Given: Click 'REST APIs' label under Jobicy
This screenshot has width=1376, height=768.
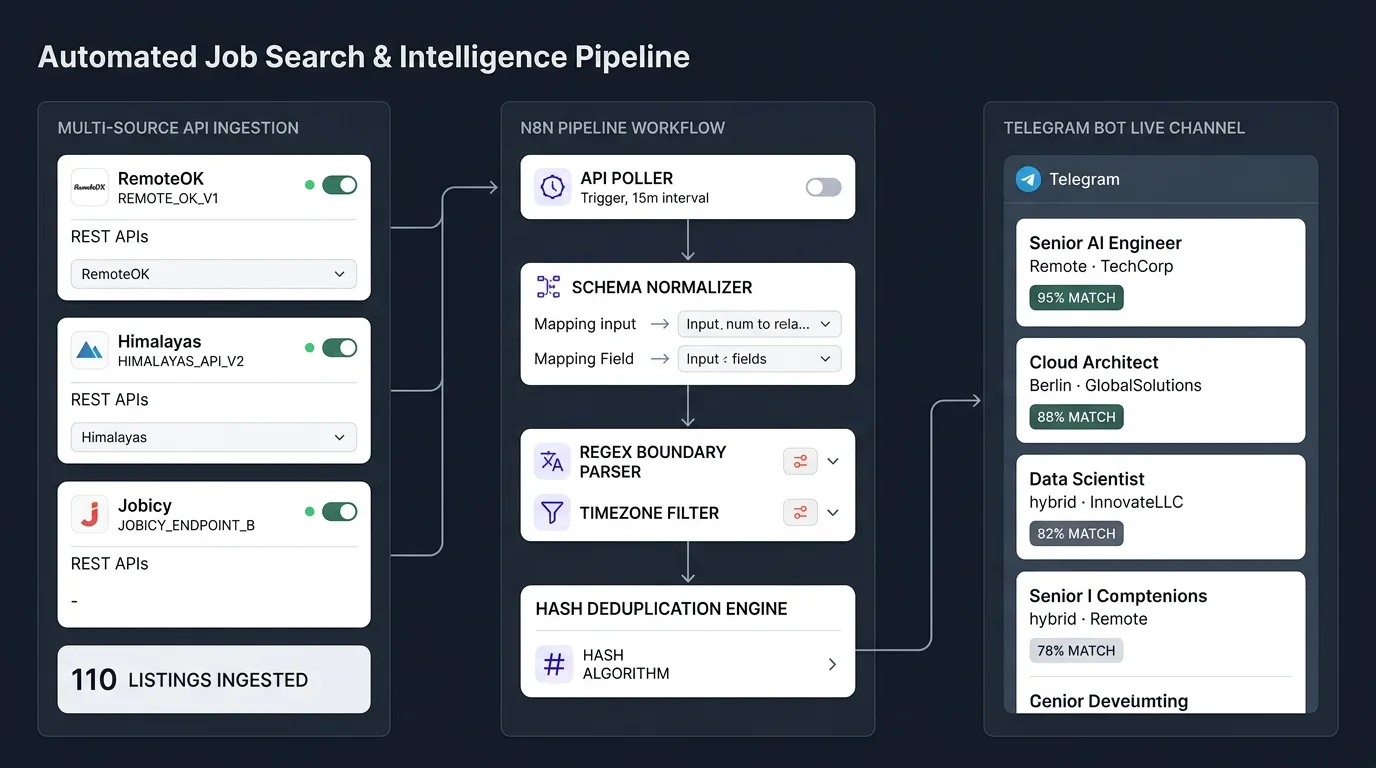Looking at the screenshot, I should [x=109, y=564].
